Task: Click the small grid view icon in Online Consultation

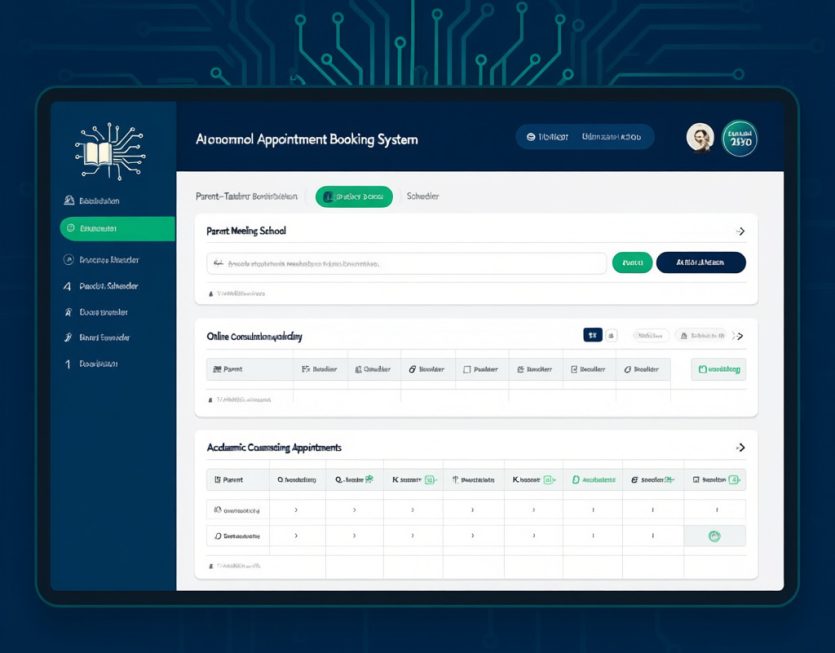Action: [x=612, y=336]
